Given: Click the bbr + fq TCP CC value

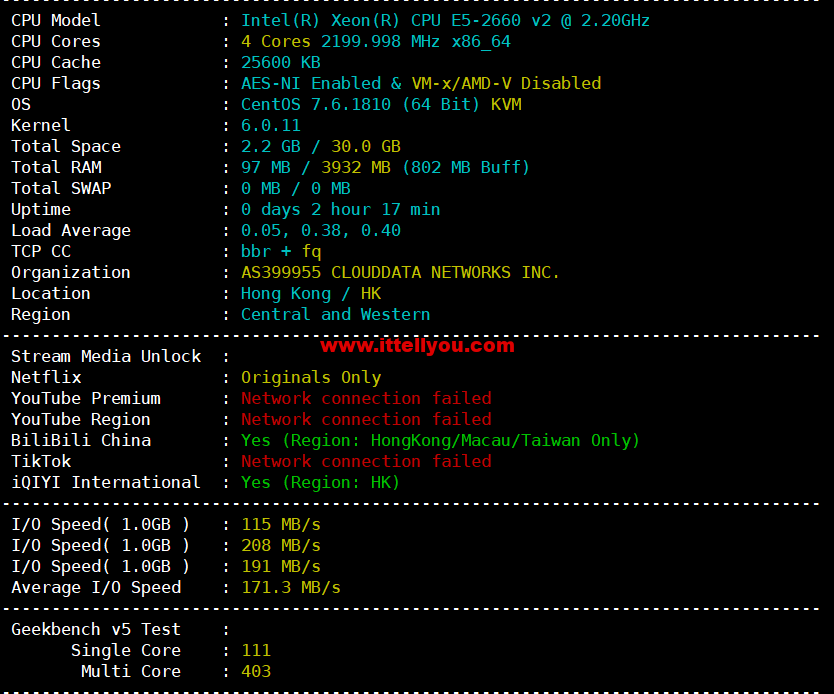Looking at the screenshot, I should 281,251.
